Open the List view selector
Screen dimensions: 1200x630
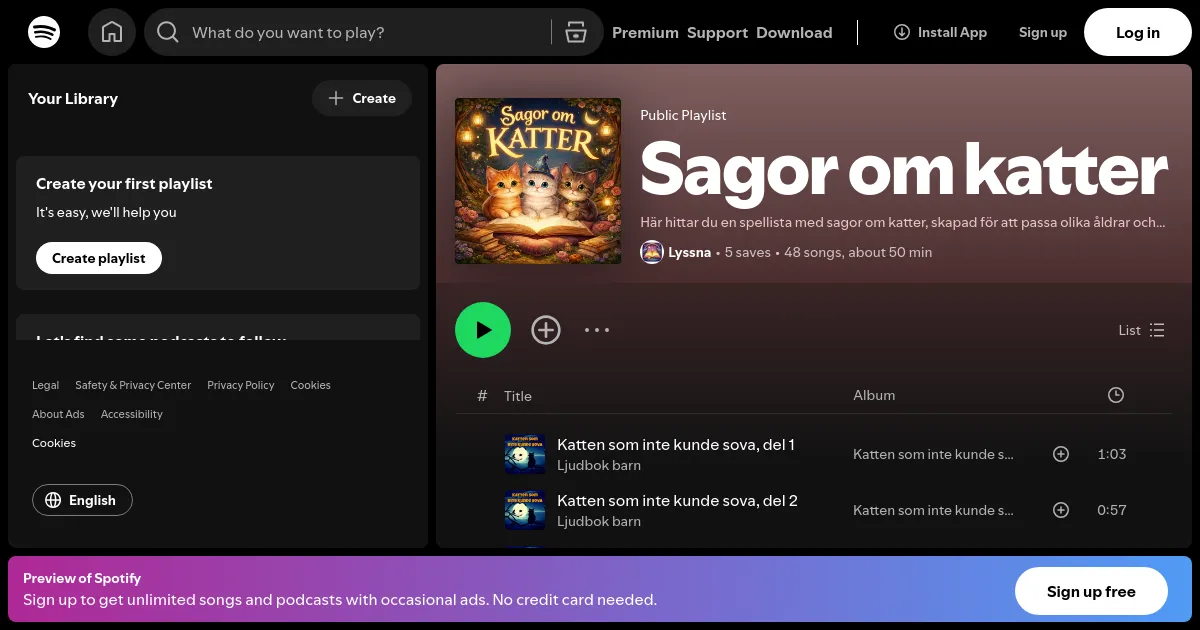(1141, 330)
